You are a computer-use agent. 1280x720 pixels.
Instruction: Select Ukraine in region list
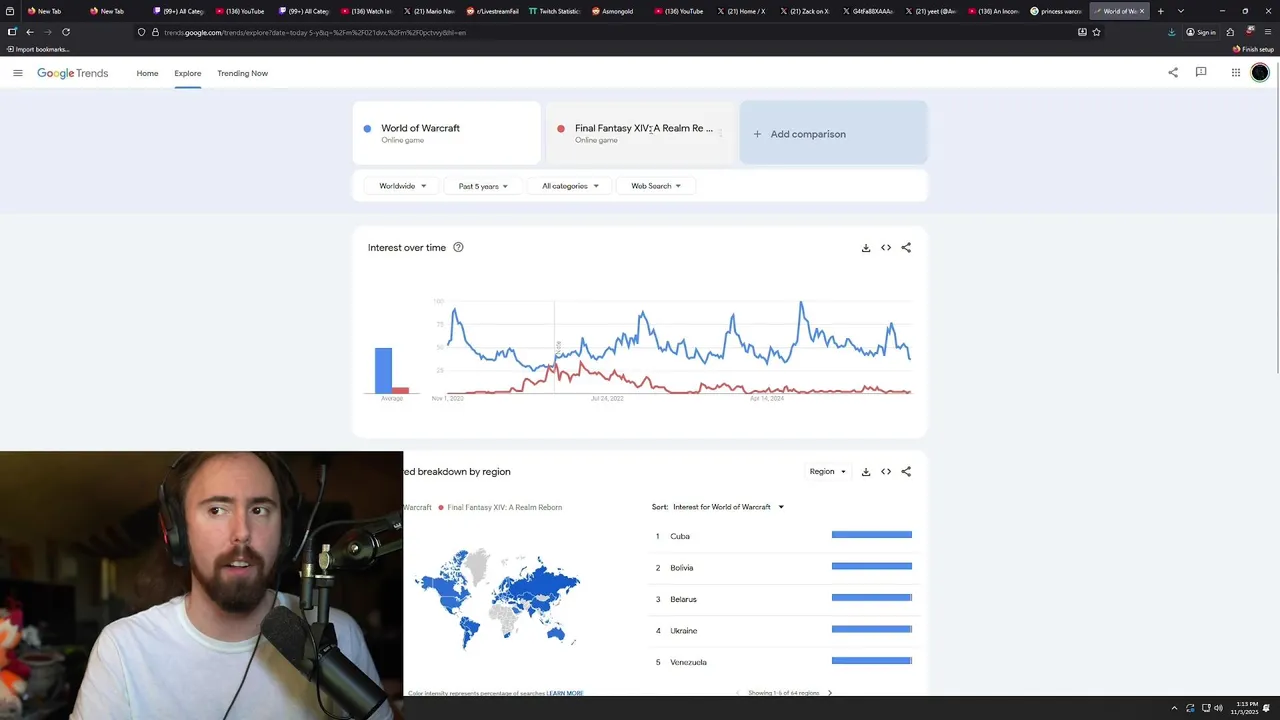pos(783,631)
